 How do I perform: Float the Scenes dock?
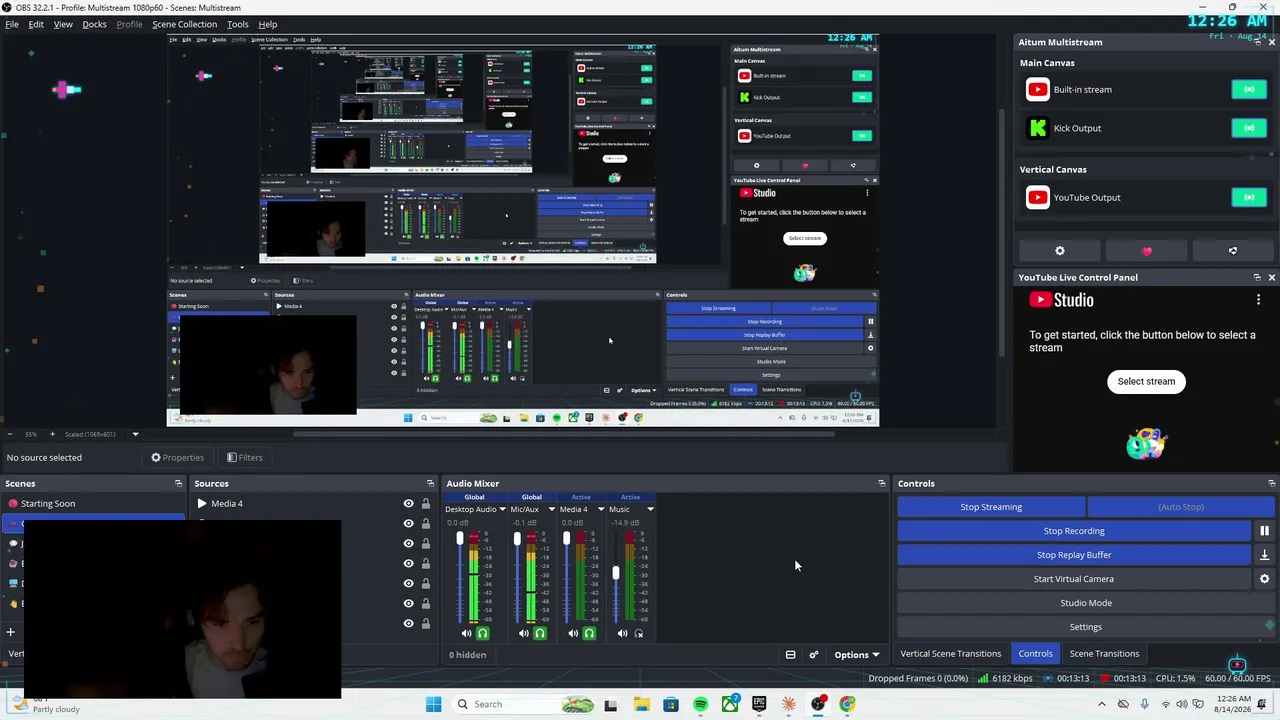pos(178,484)
